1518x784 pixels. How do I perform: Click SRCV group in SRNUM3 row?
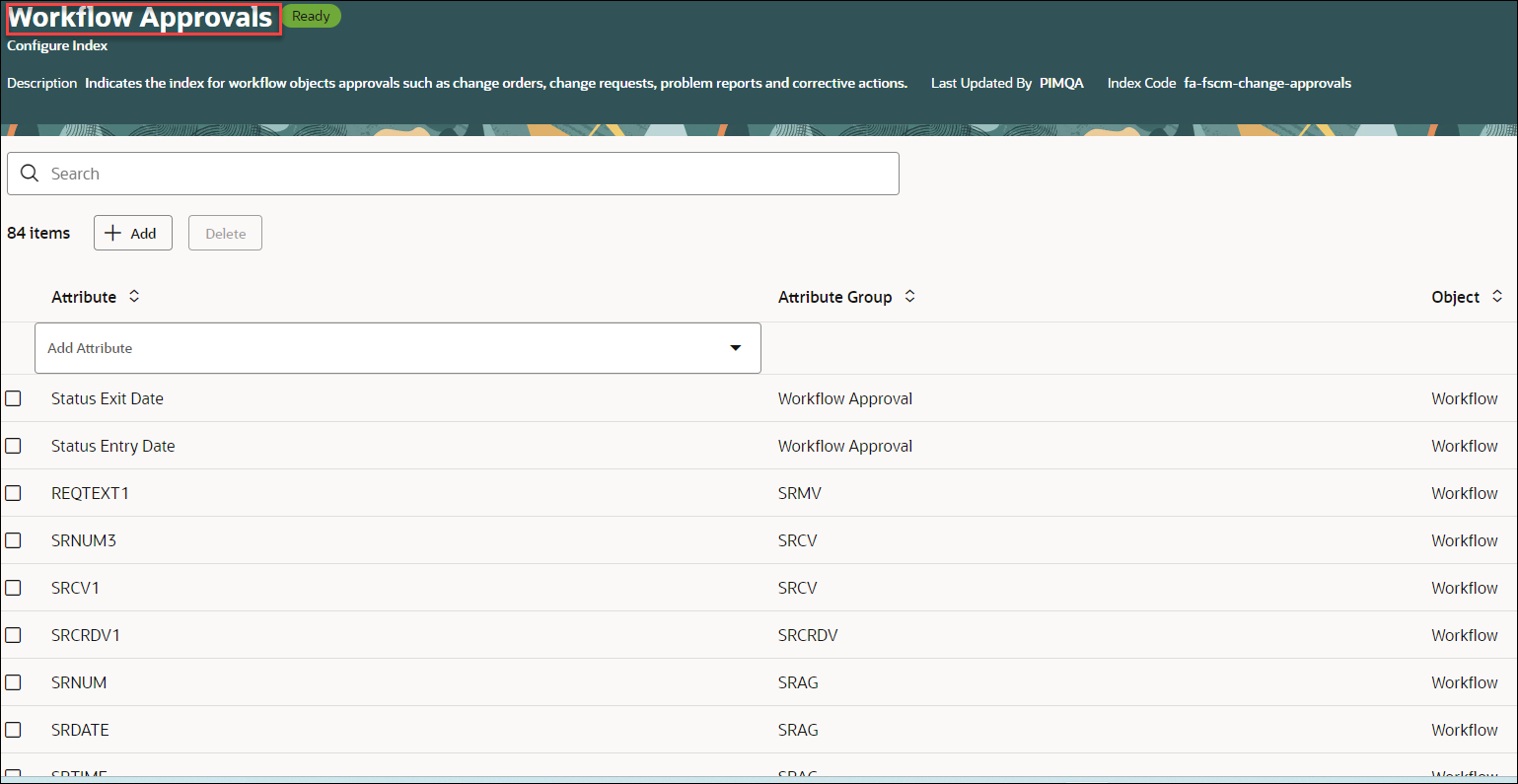click(x=798, y=540)
